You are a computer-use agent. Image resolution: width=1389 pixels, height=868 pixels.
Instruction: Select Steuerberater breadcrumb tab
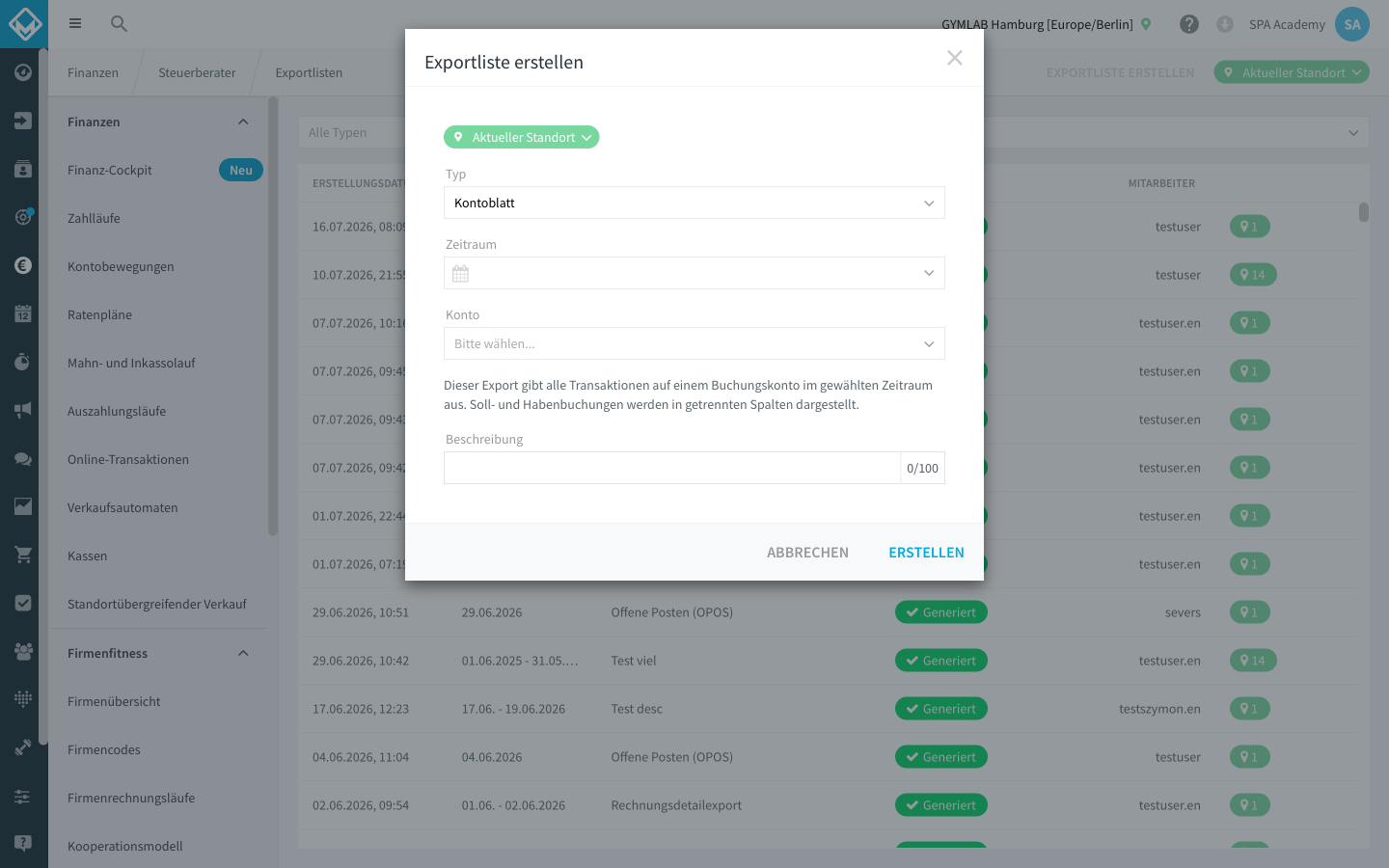click(197, 72)
